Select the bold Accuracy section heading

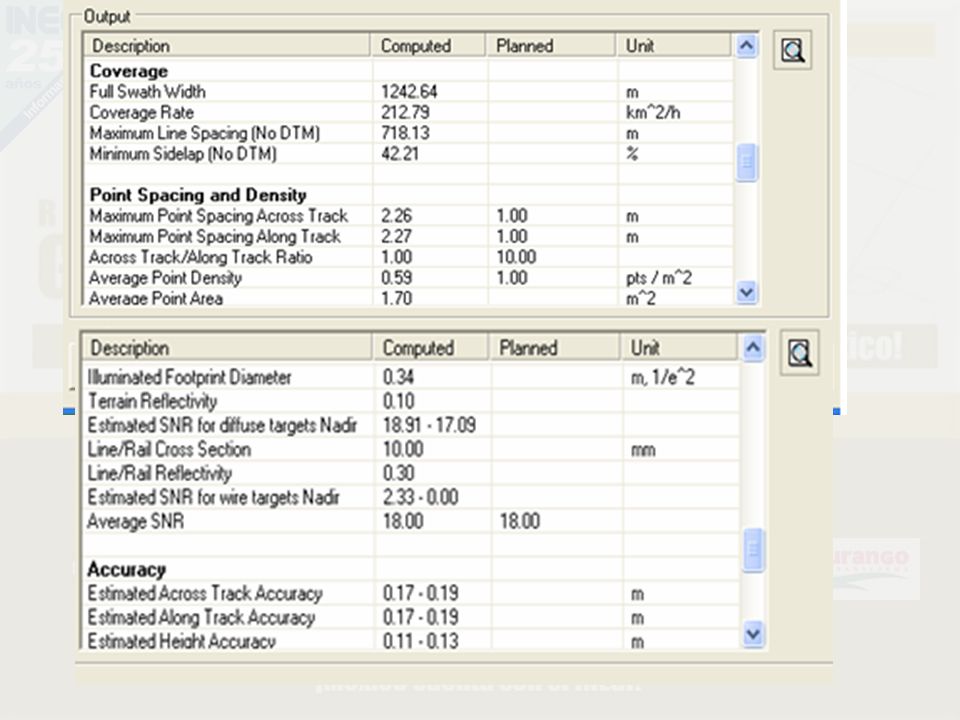point(127,569)
